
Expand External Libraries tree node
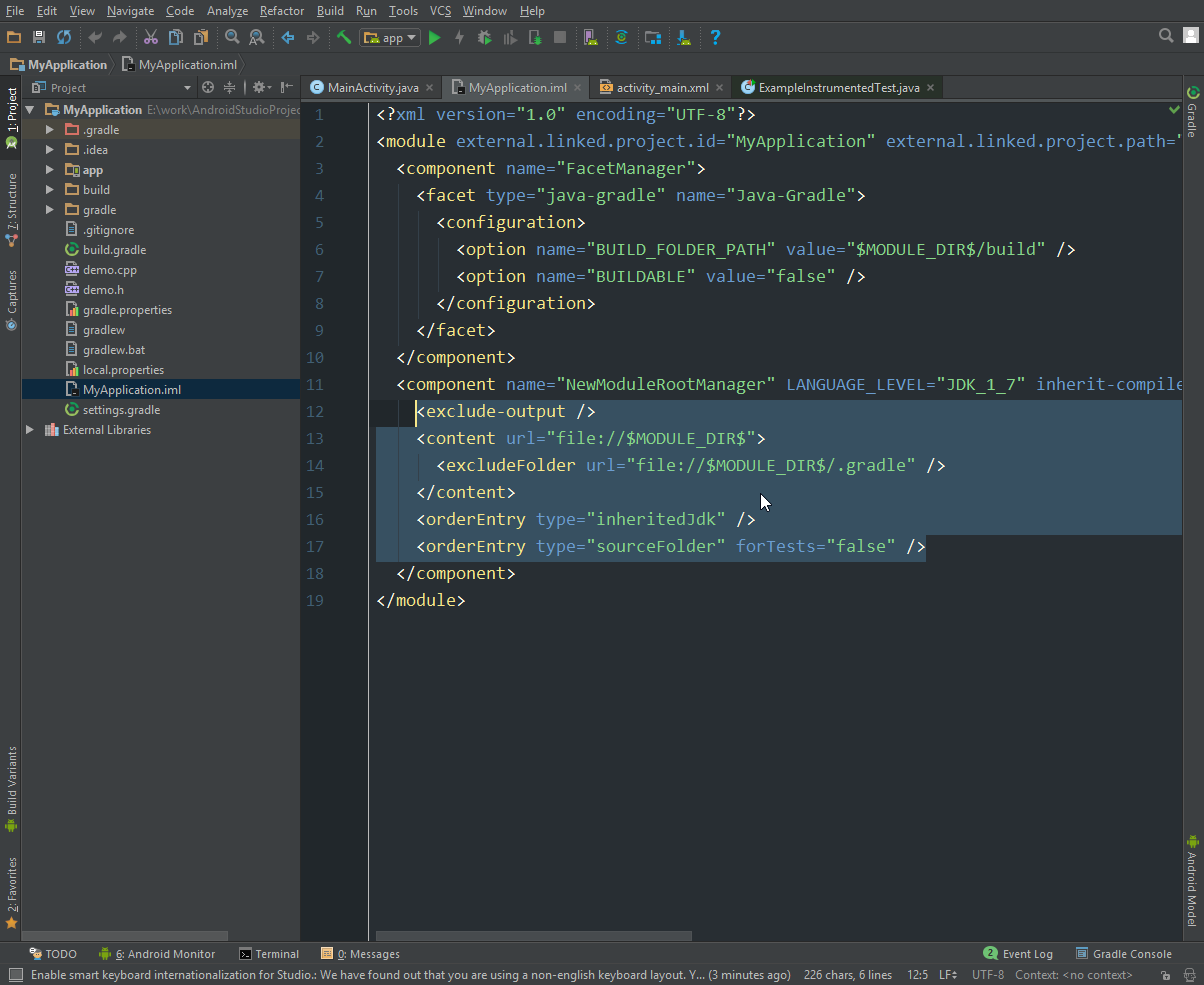tap(30, 430)
